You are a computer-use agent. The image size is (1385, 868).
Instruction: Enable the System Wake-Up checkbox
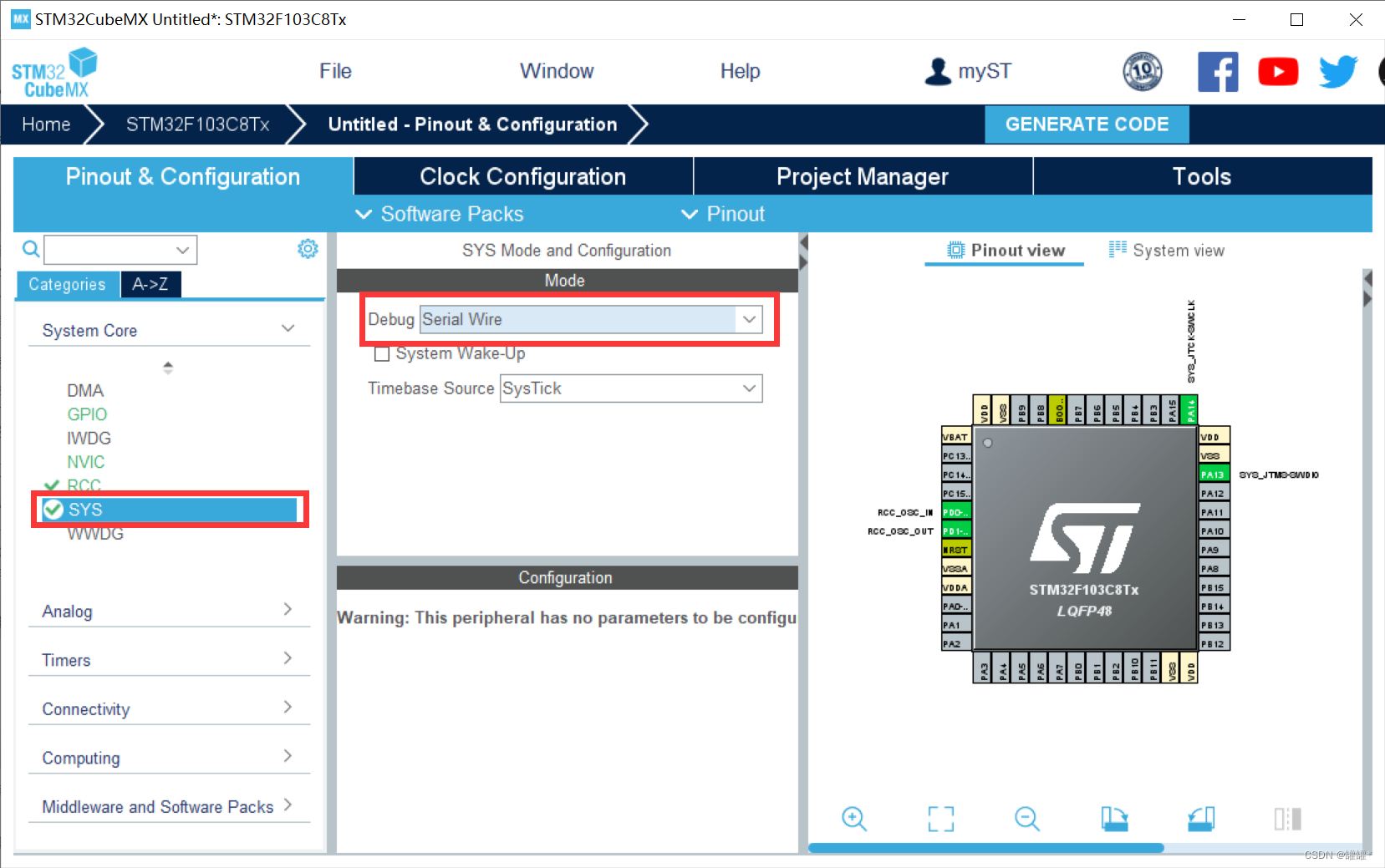(382, 354)
